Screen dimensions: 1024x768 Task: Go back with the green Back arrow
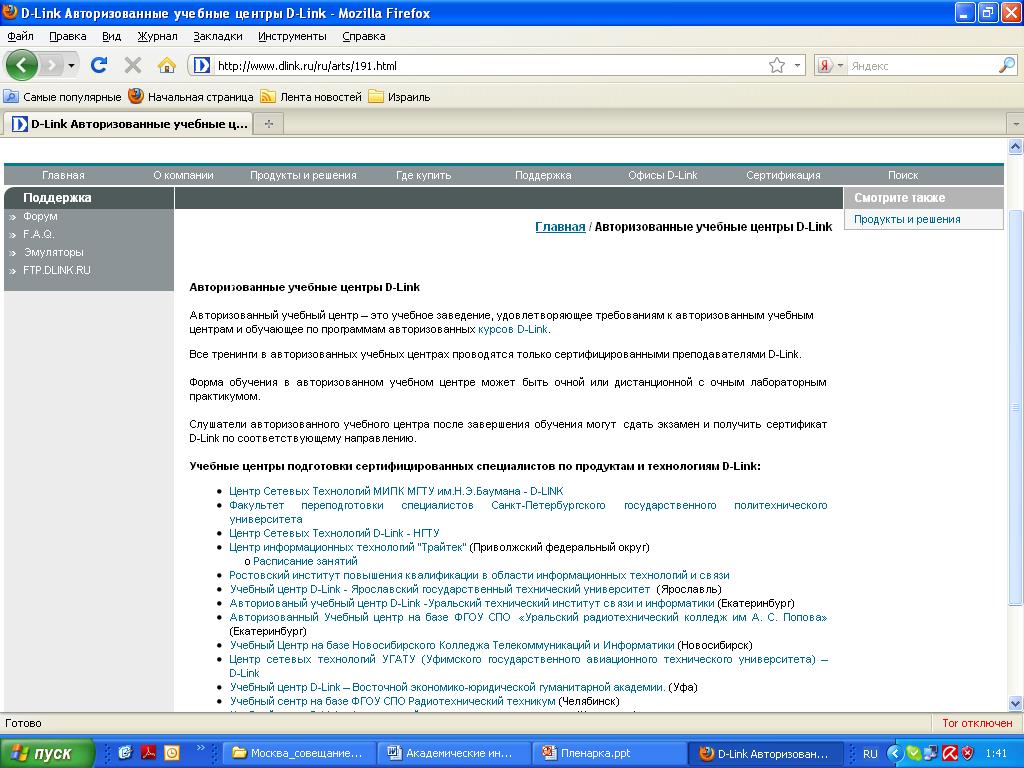pos(22,65)
